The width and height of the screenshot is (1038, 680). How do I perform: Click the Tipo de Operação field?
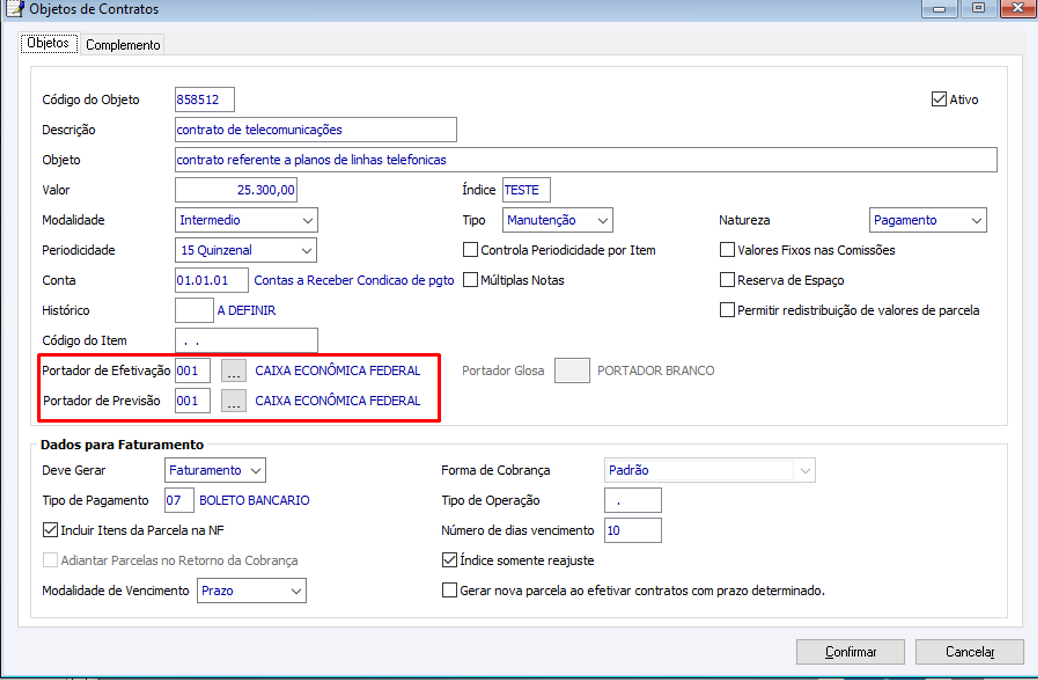pyautogui.click(x=633, y=500)
